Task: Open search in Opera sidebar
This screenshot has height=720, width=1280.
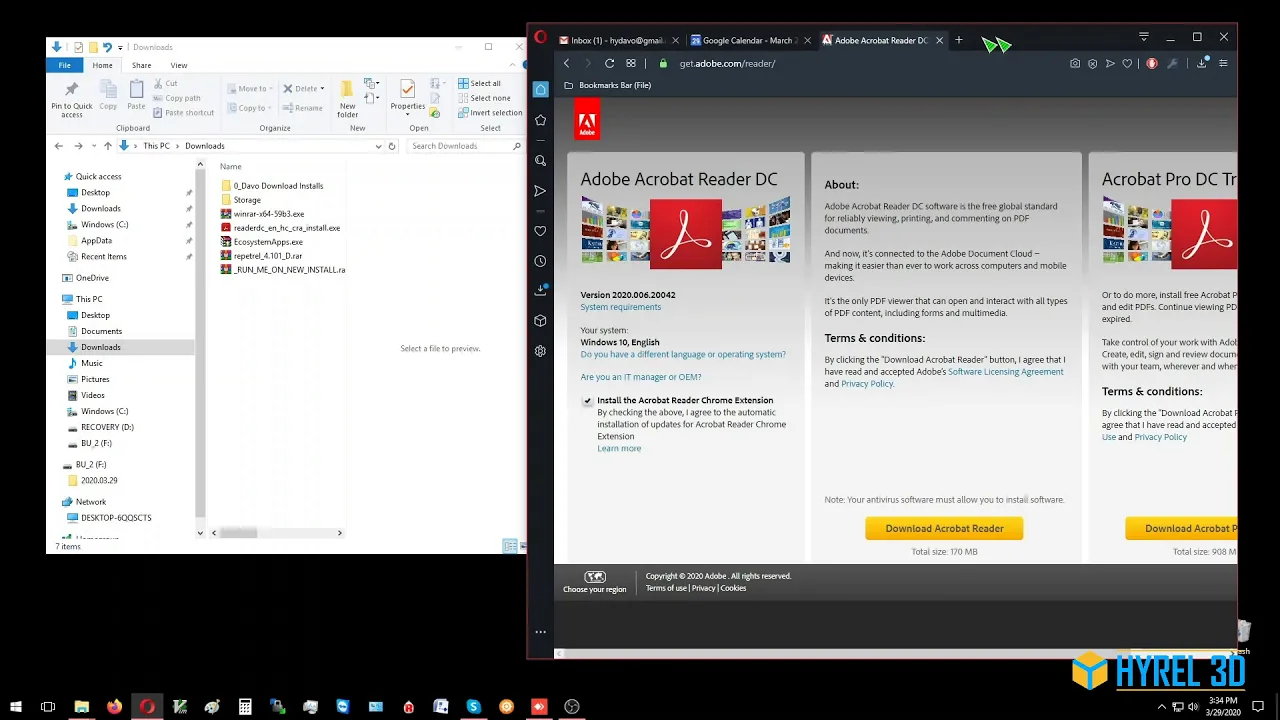Action: click(x=540, y=160)
